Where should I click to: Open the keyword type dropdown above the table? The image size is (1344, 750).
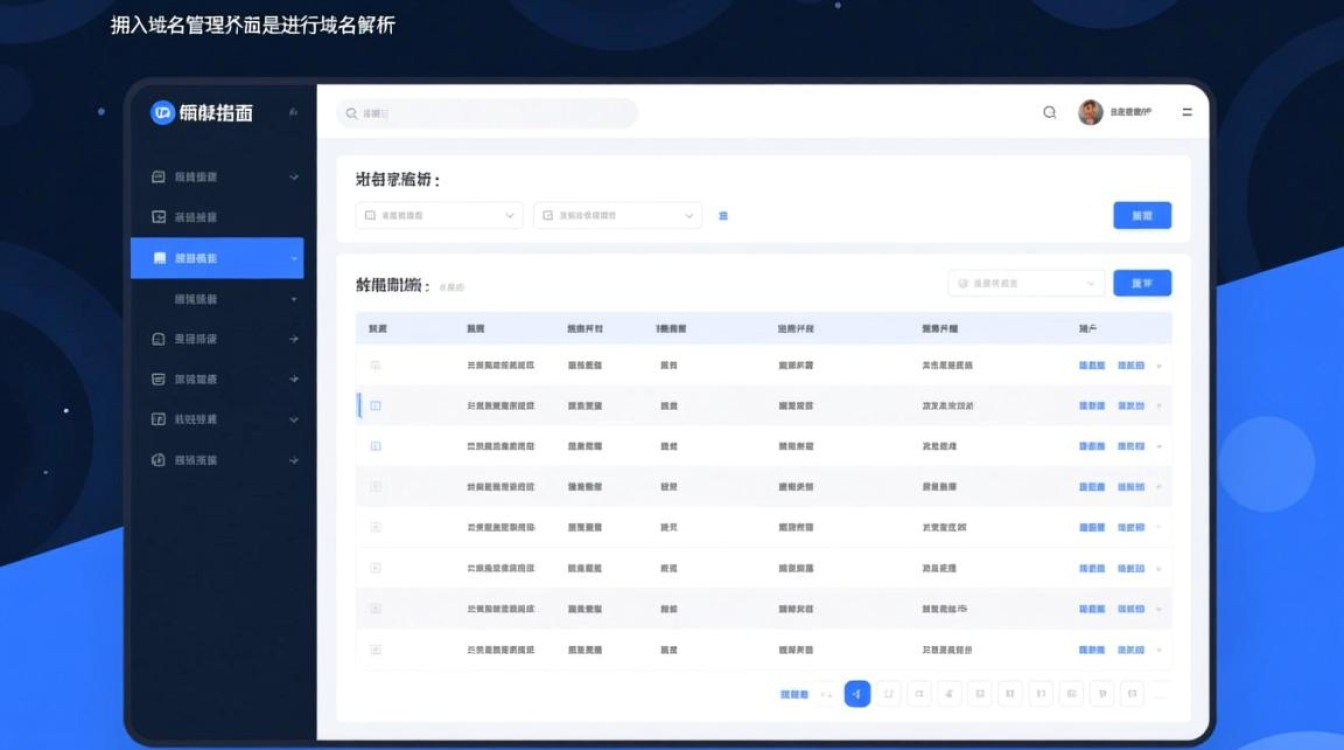coord(1026,283)
